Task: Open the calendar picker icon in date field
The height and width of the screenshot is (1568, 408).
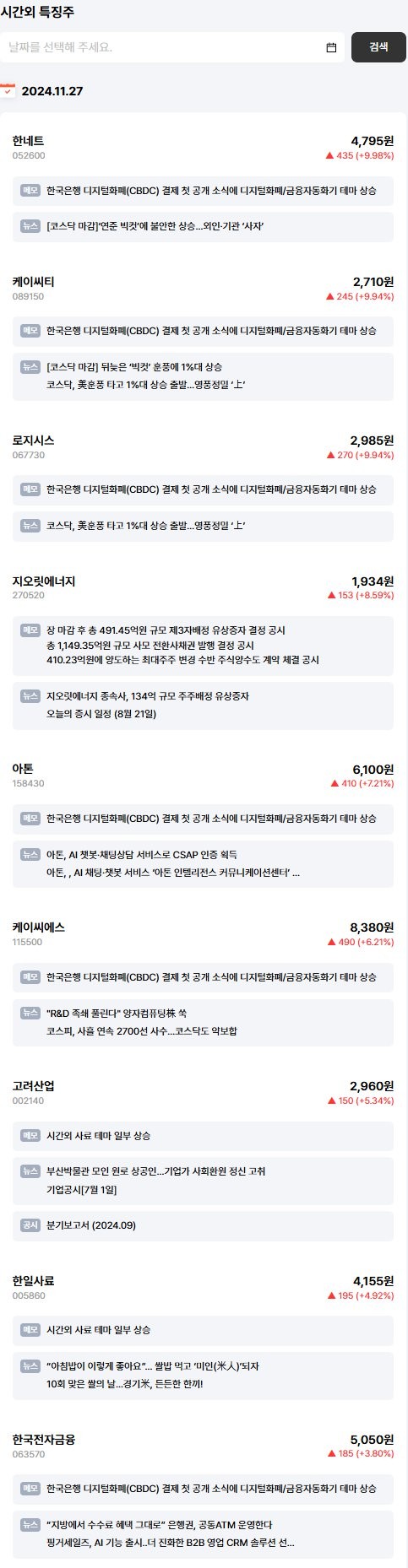Action: click(331, 47)
